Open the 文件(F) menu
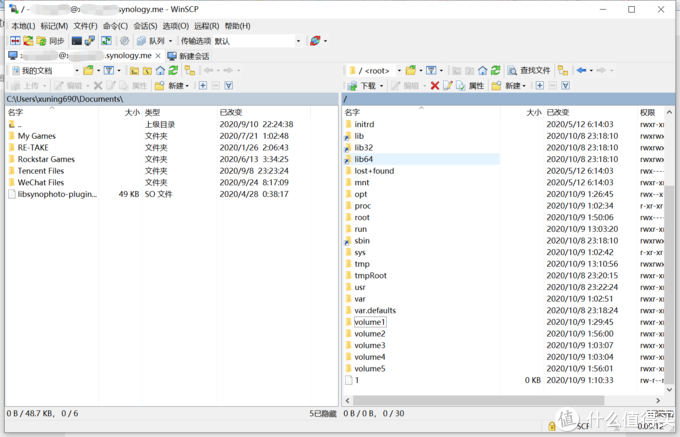 (x=85, y=26)
